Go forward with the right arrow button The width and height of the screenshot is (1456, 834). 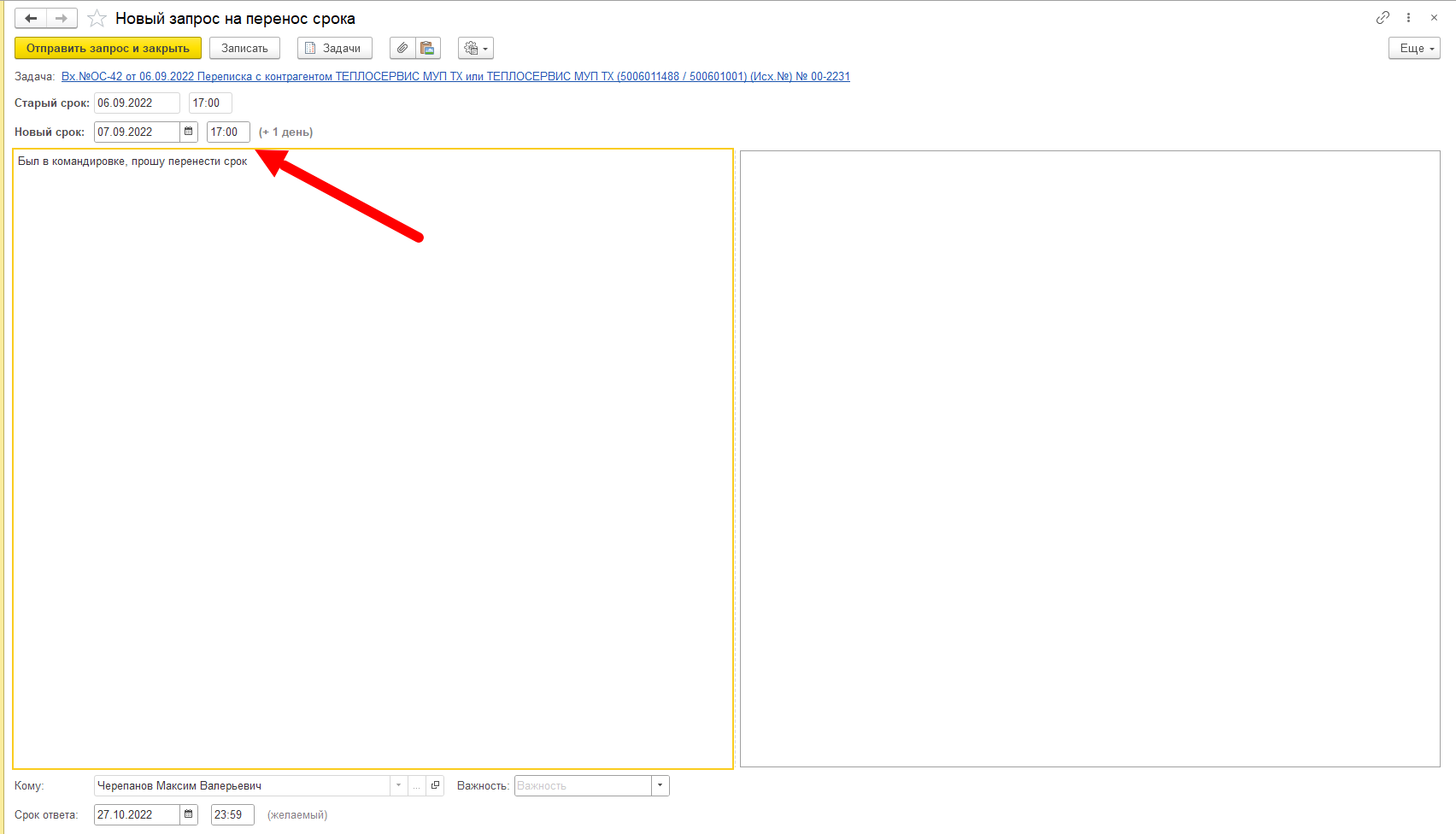pyautogui.click(x=62, y=18)
